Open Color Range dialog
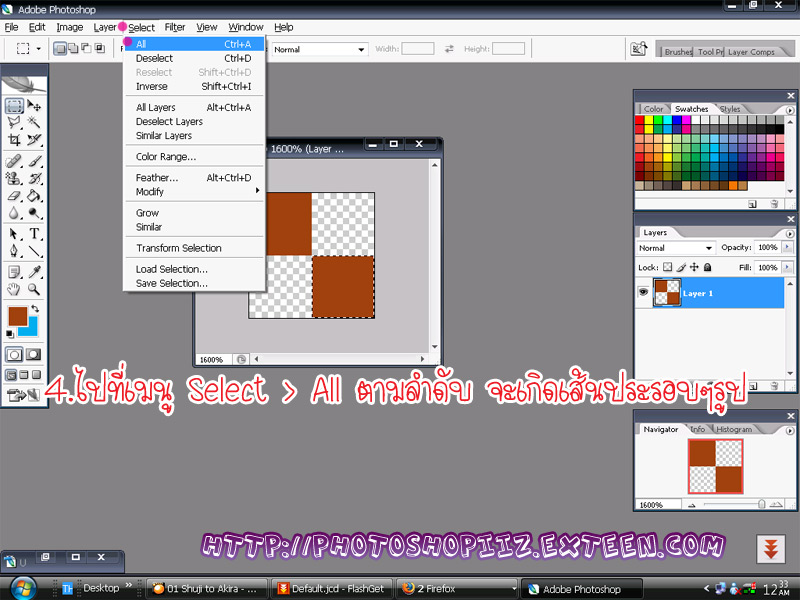Viewport: 800px width, 600px height. (x=194, y=157)
